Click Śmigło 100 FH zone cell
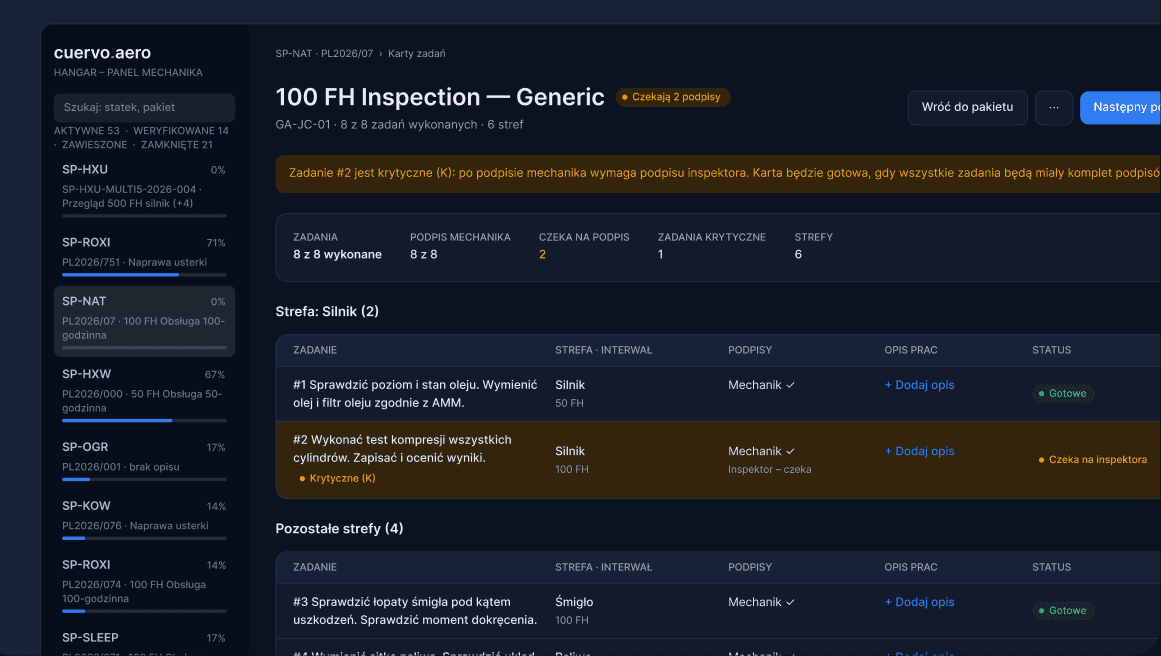This screenshot has height=656, width=1161. pyautogui.click(x=574, y=611)
